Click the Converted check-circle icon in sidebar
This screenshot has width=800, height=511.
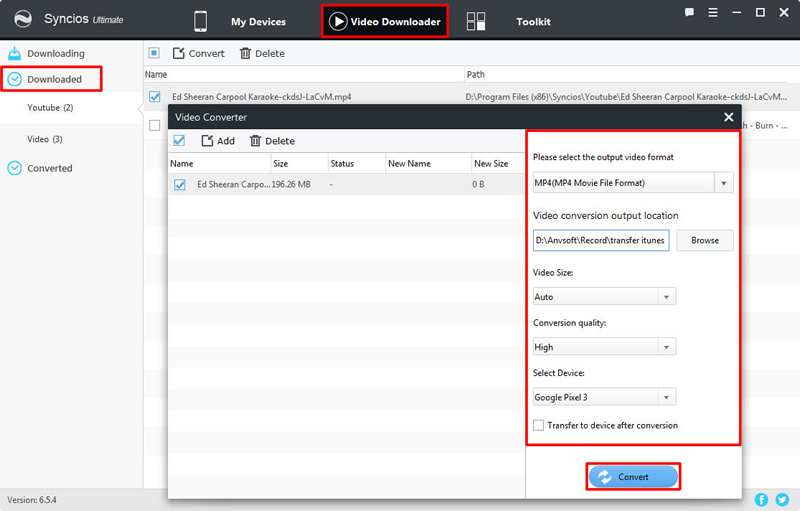click(15, 168)
